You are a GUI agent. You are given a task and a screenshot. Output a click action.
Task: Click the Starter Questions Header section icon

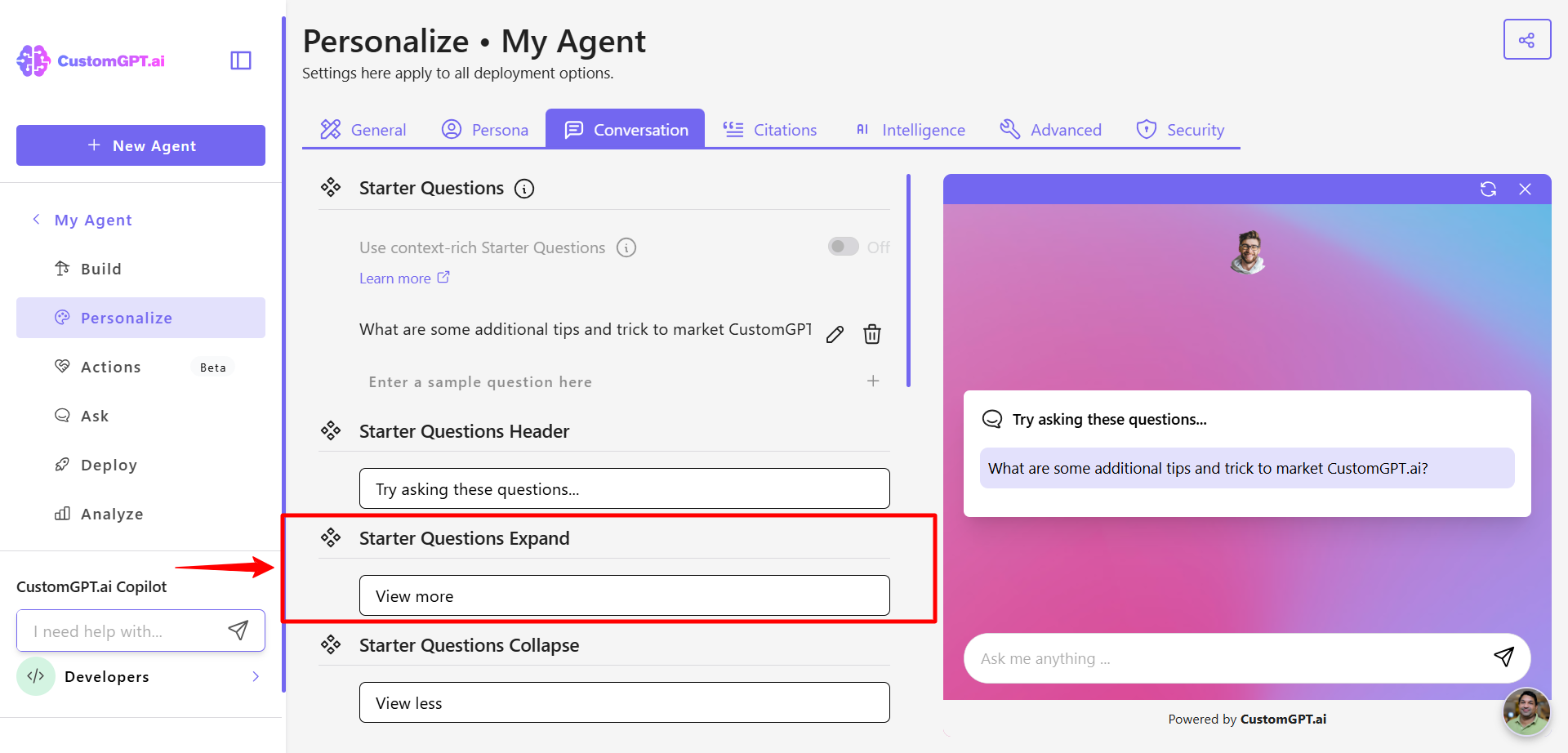pyautogui.click(x=331, y=430)
